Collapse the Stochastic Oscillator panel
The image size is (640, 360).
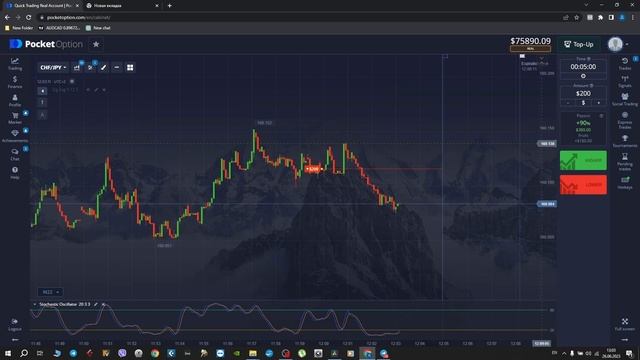[35, 304]
